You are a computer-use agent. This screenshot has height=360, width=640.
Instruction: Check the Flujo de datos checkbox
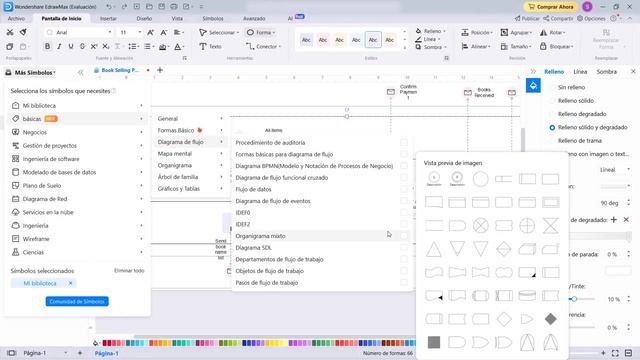tap(404, 189)
